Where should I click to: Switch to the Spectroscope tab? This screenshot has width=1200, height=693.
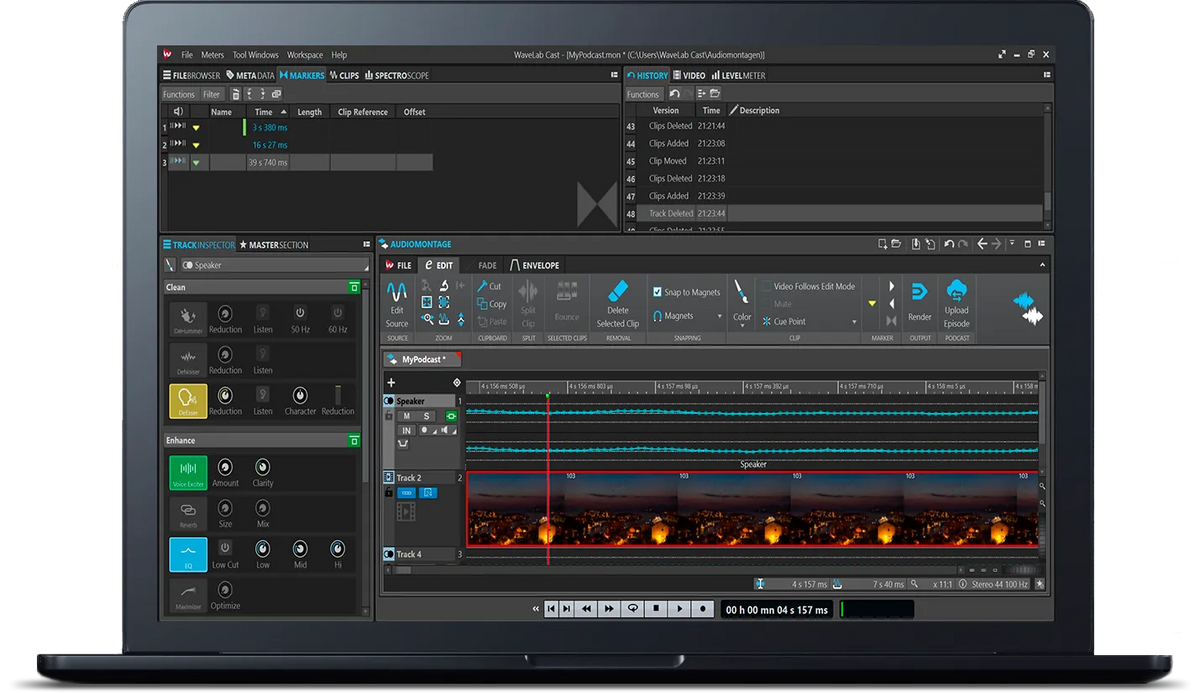pos(396,75)
